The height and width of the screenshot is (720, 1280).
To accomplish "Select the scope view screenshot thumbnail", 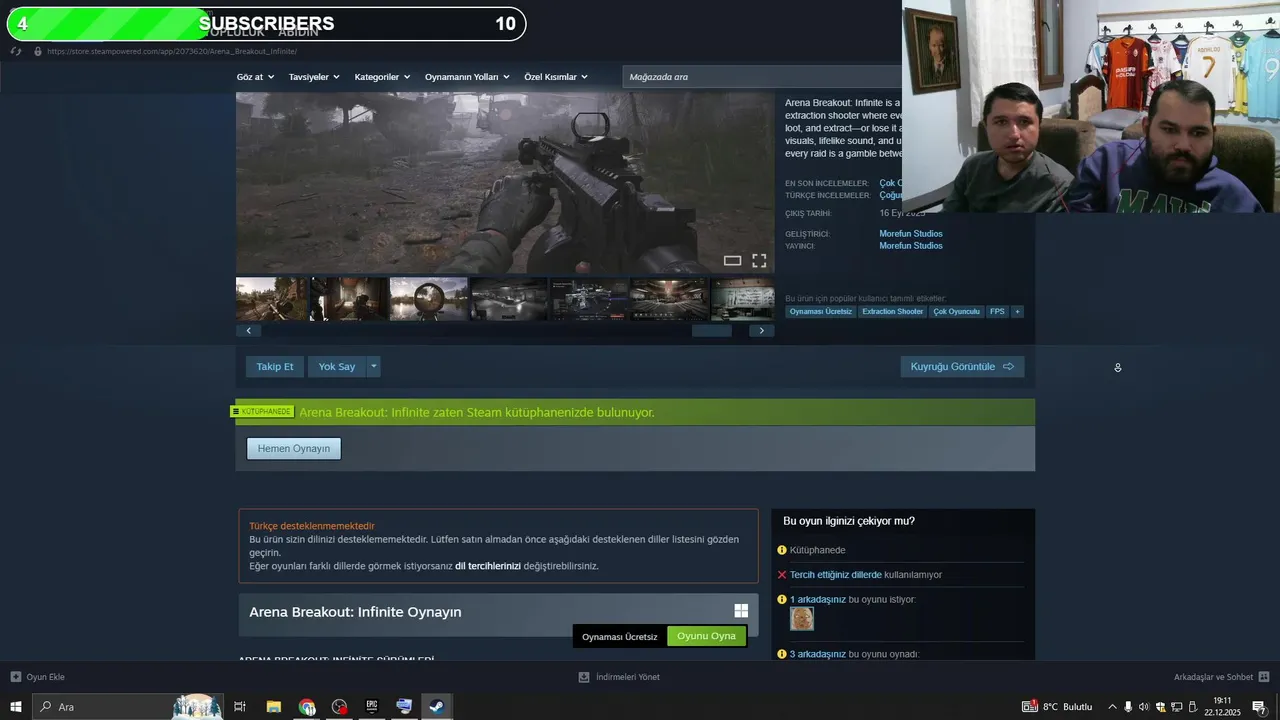I will (429, 299).
